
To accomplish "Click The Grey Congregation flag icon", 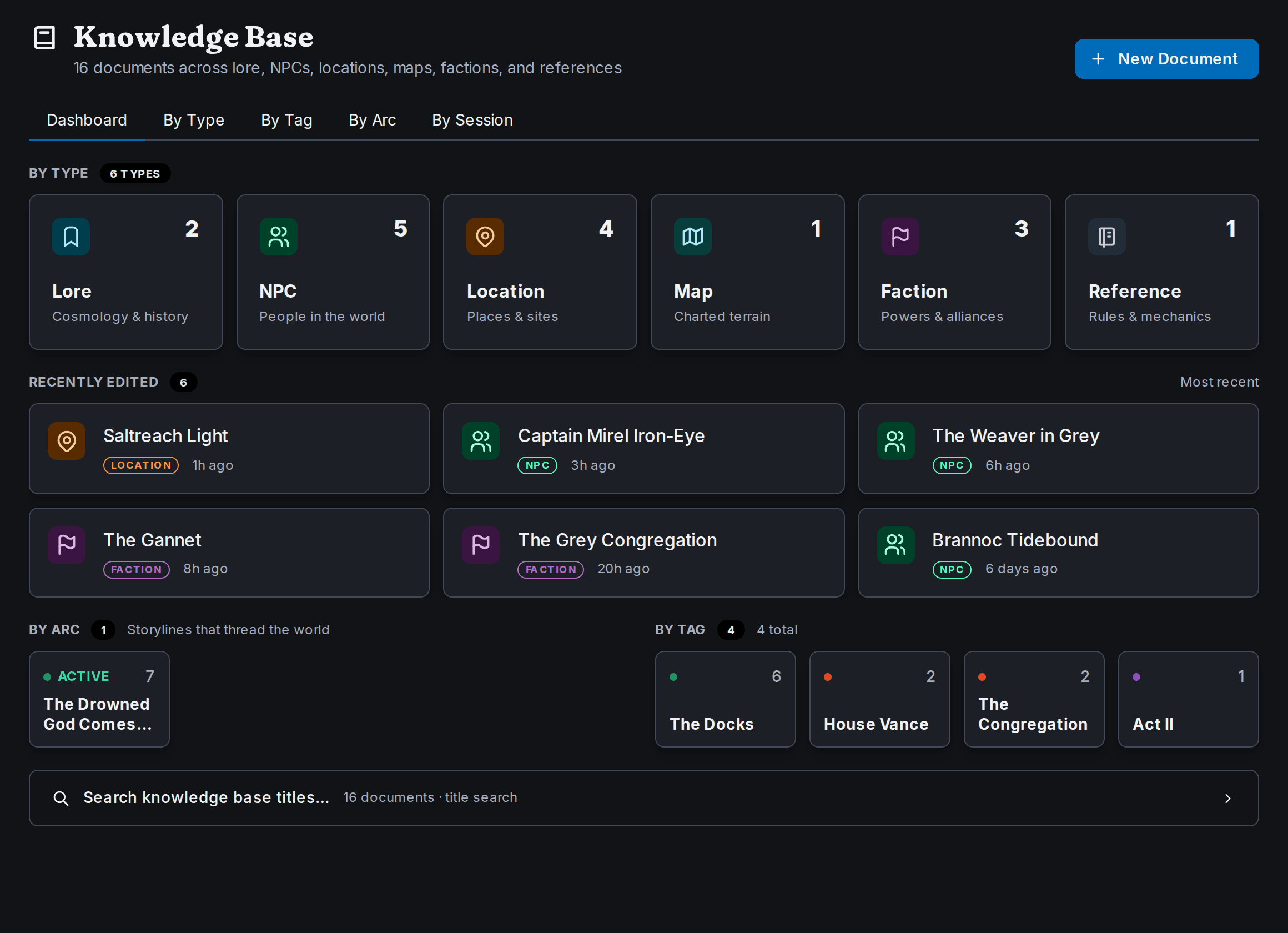I will point(480,545).
